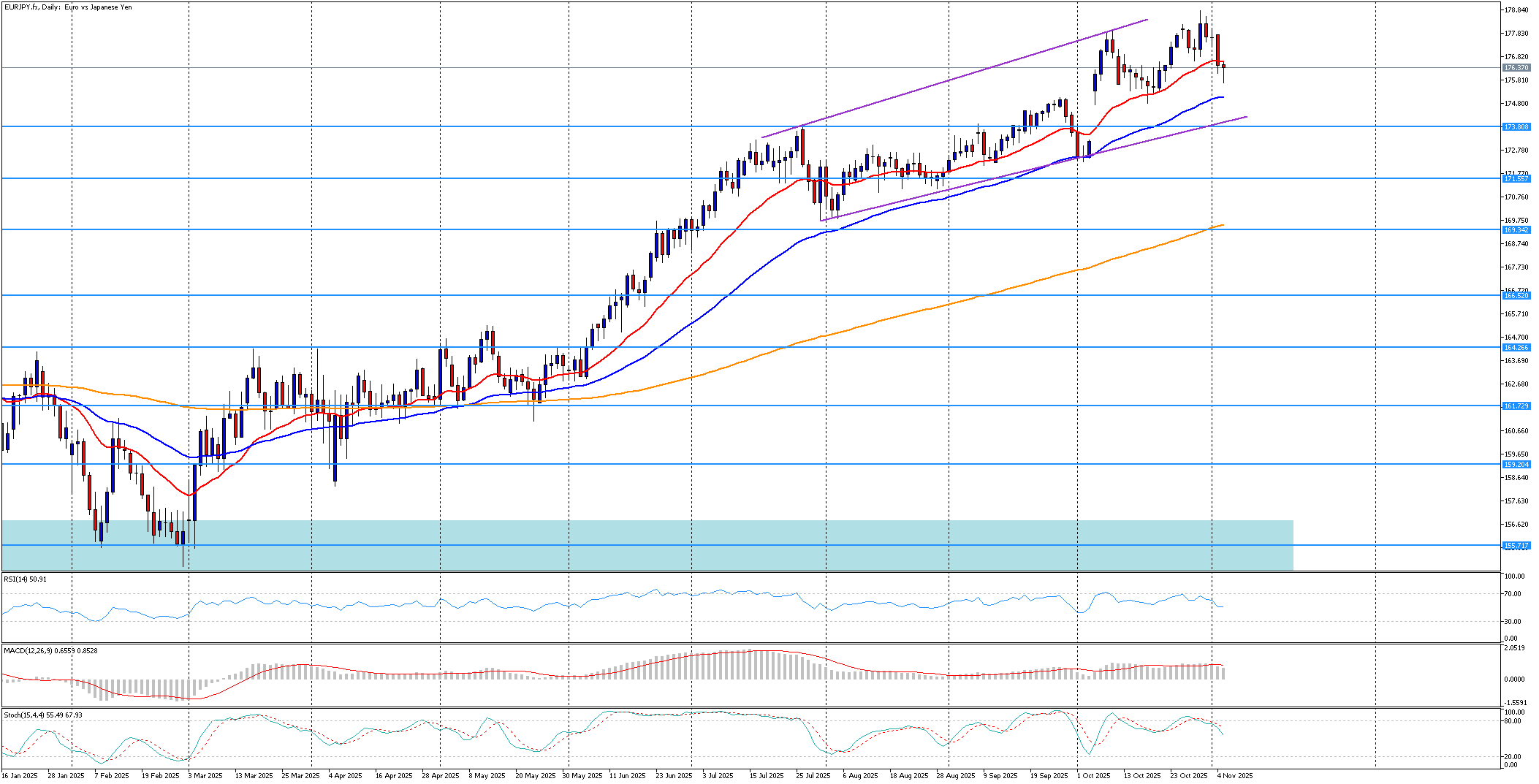Select the upper purple channel trendline

[x=950, y=79]
